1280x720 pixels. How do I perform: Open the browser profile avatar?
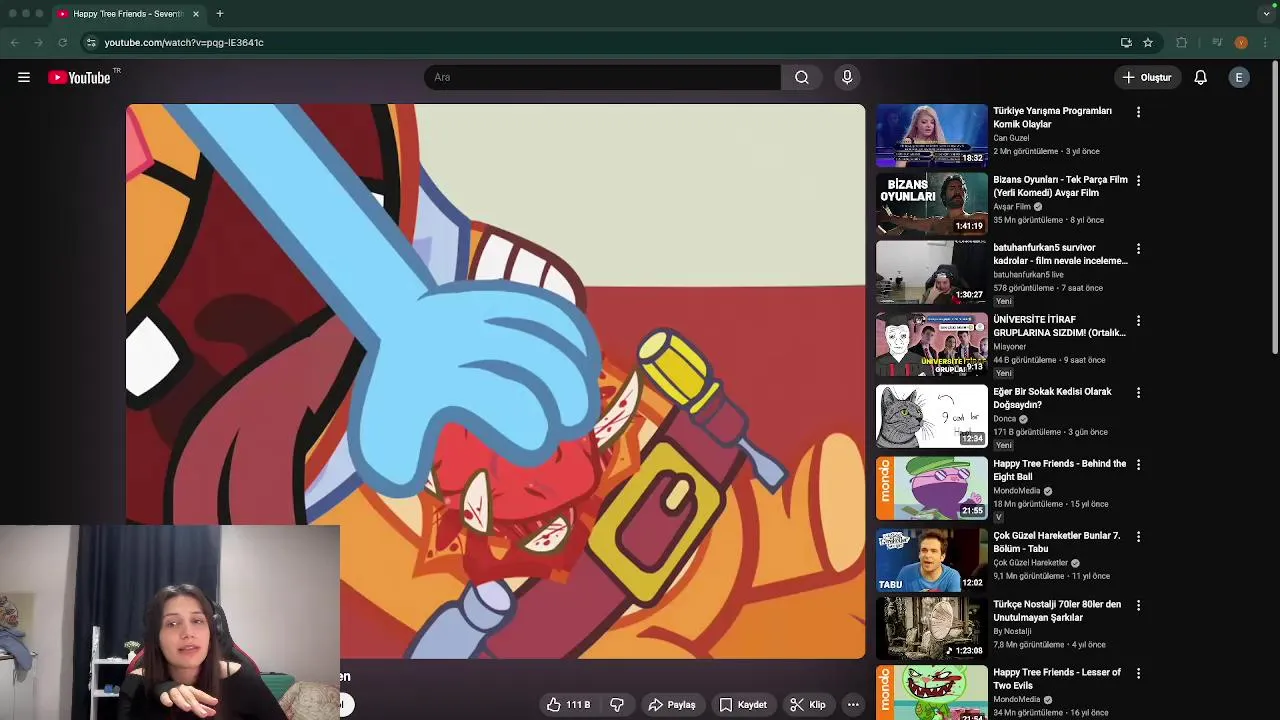[x=1241, y=42]
